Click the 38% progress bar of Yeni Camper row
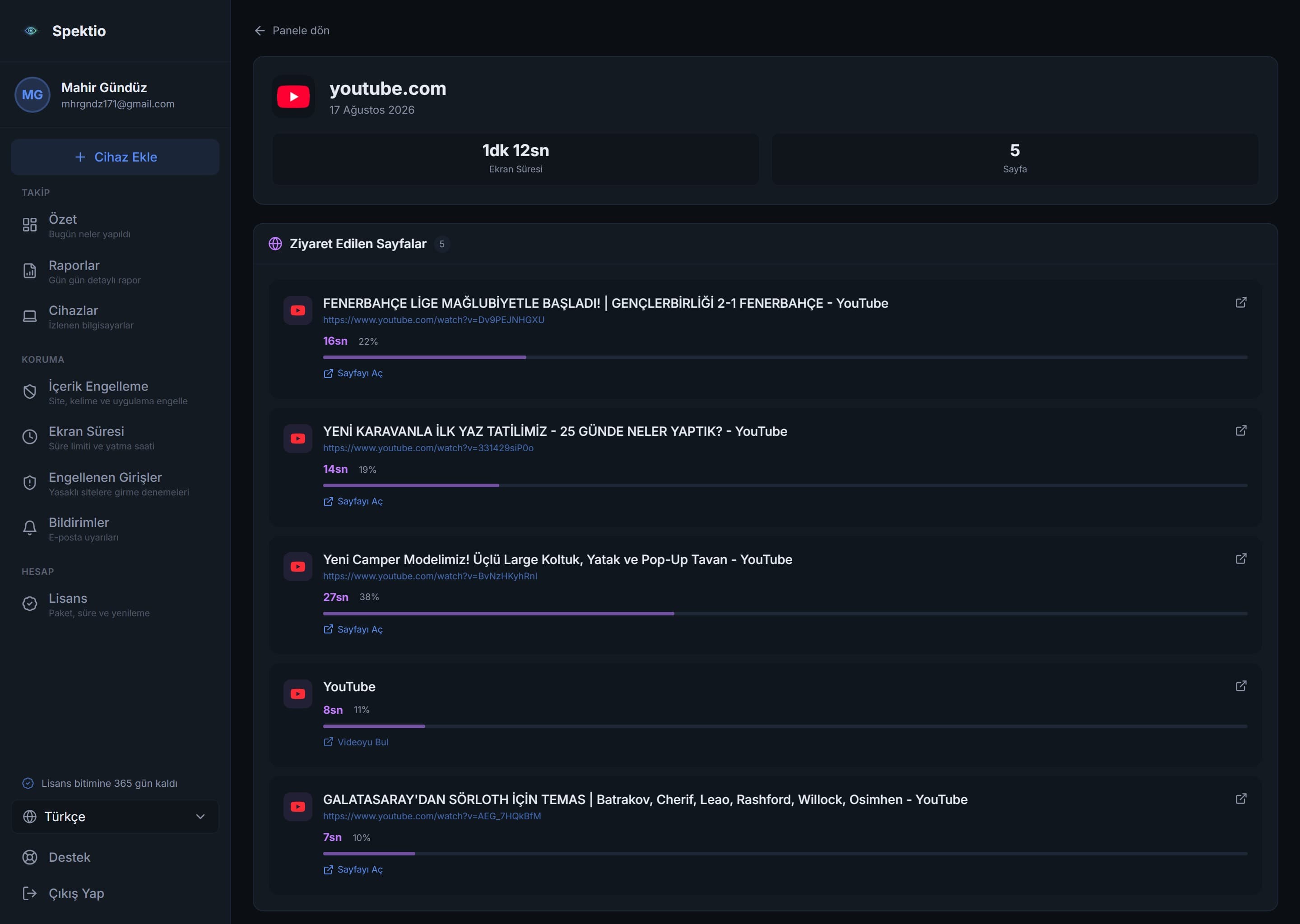 pos(785,613)
